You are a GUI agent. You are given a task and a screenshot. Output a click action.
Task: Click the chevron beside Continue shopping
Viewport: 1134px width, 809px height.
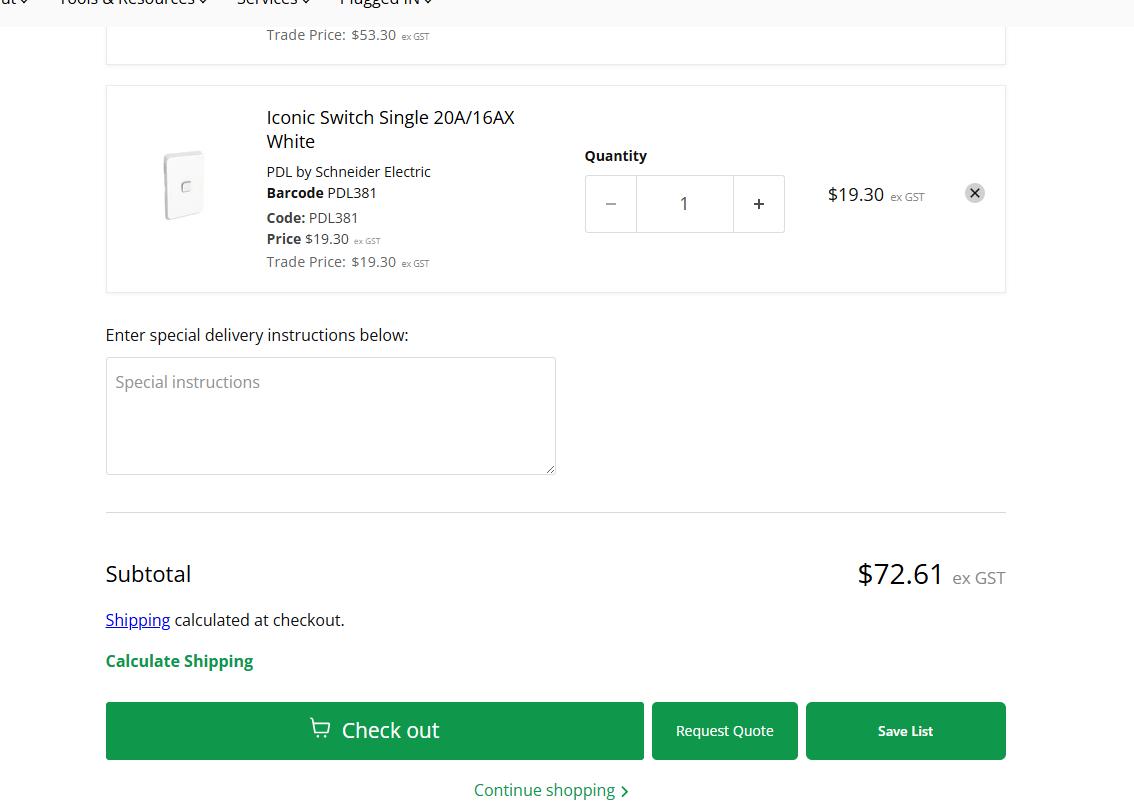point(625,791)
